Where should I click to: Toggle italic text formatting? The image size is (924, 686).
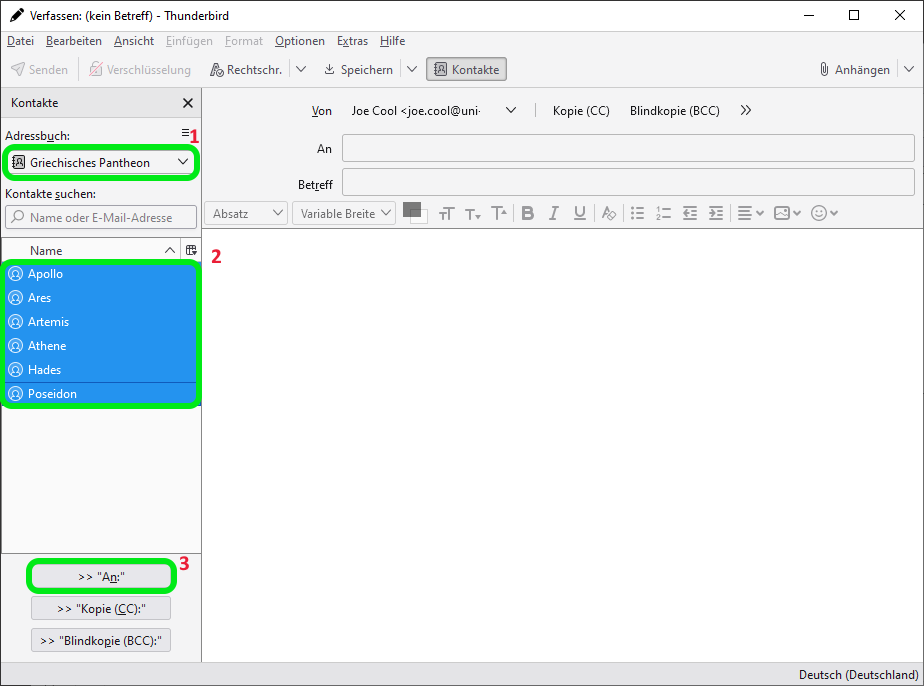click(553, 213)
